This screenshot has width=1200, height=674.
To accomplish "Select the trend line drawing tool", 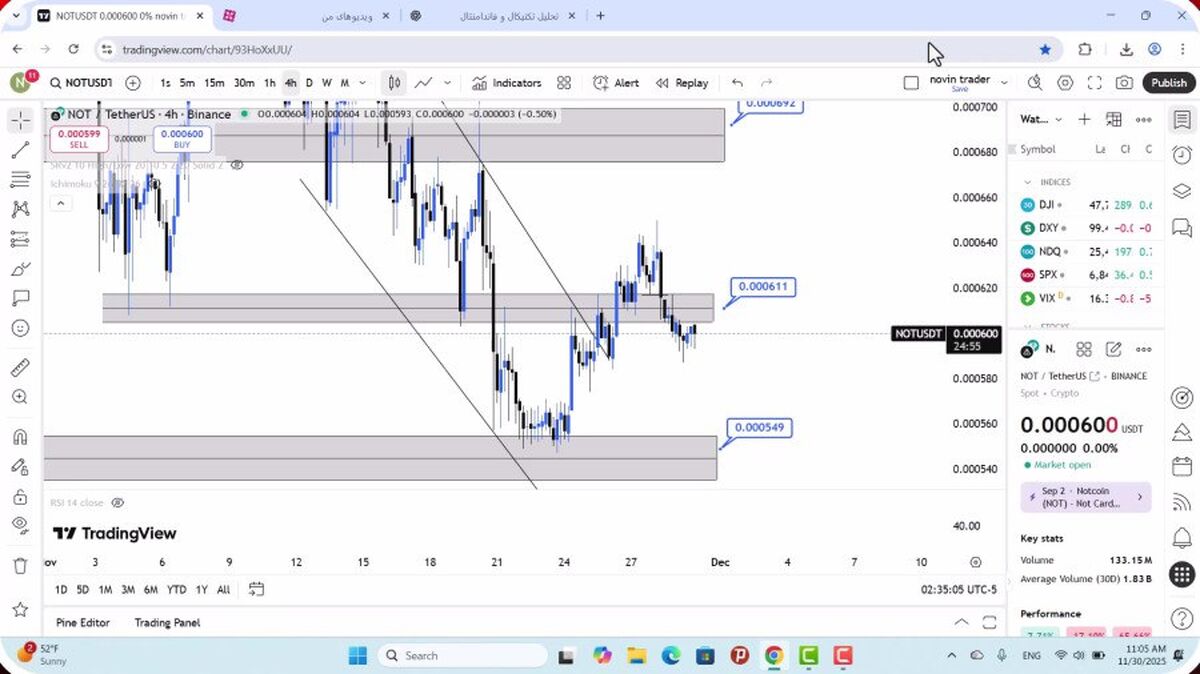I will [20, 151].
